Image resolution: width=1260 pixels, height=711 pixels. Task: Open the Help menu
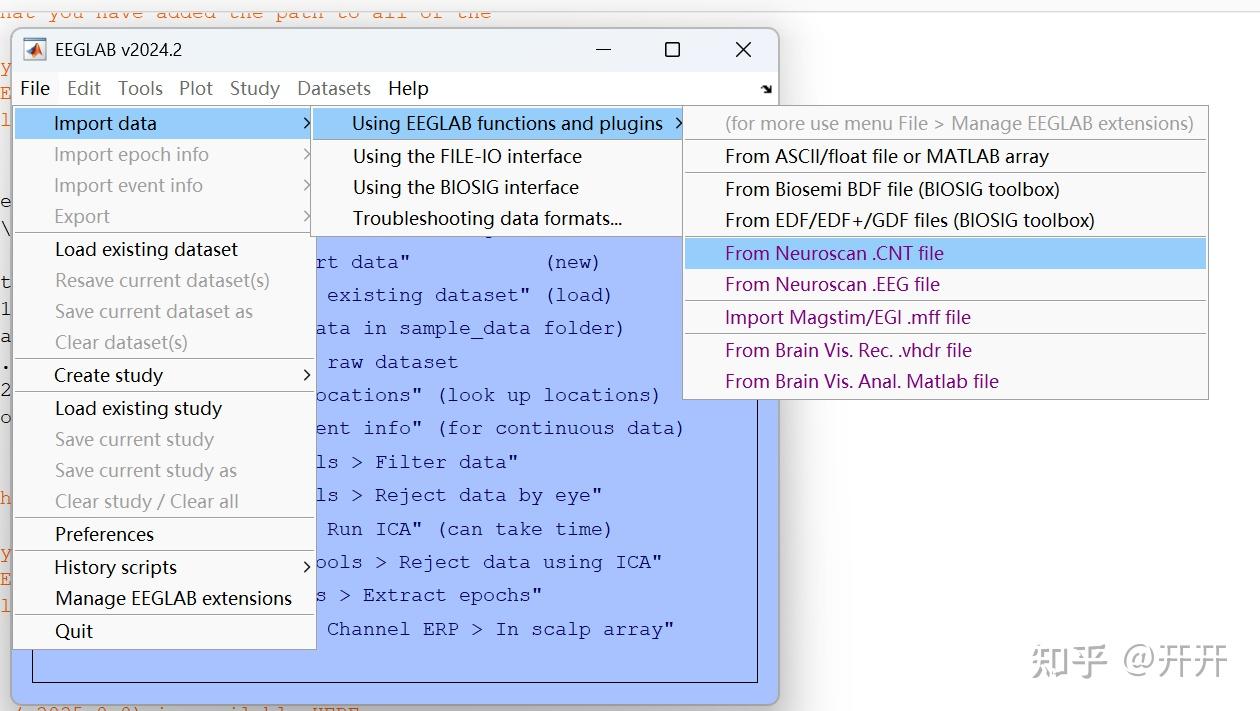[x=408, y=88]
